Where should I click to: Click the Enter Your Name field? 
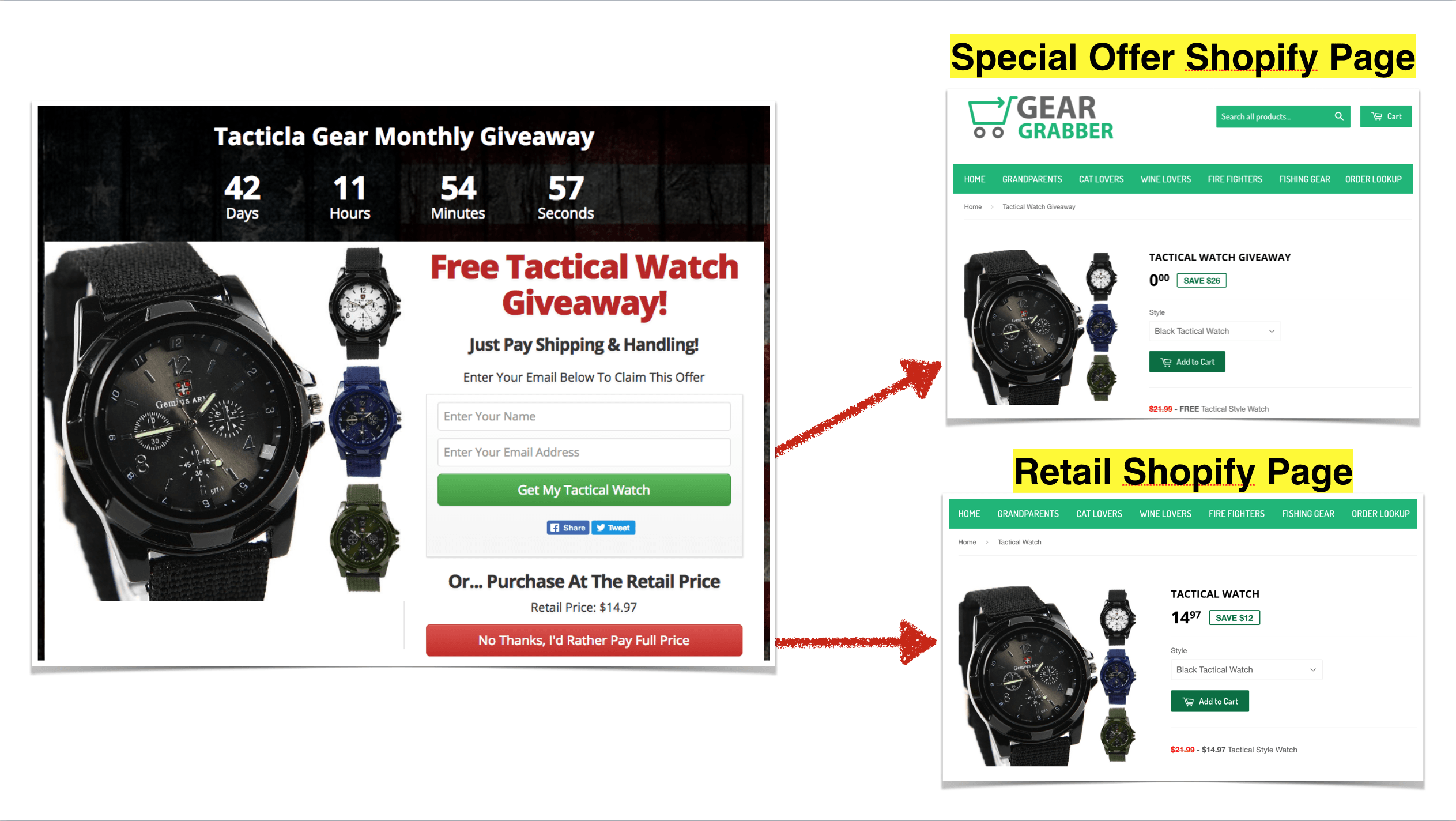click(x=584, y=416)
